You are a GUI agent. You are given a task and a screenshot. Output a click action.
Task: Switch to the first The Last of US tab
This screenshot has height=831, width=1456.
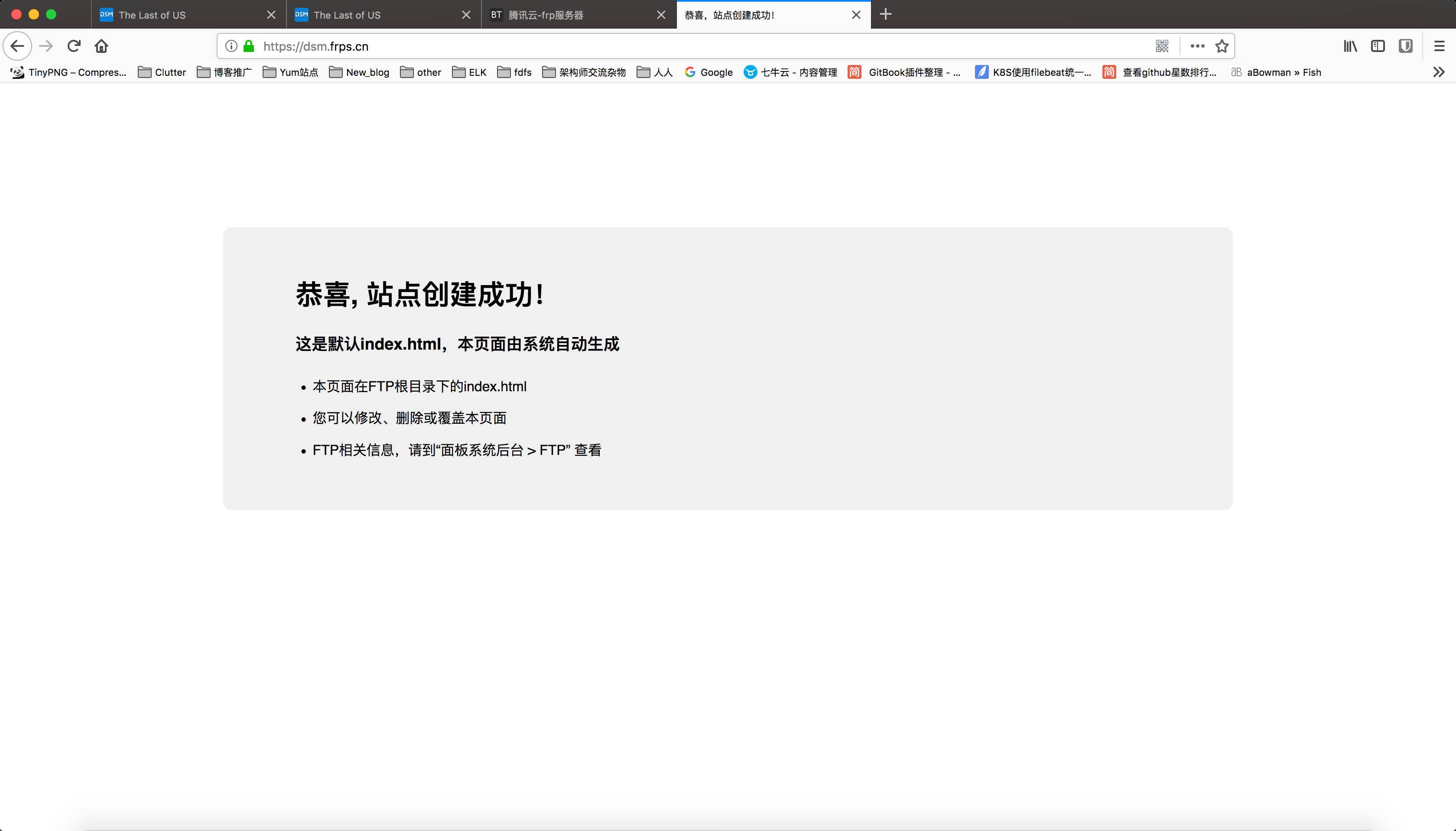(182, 15)
